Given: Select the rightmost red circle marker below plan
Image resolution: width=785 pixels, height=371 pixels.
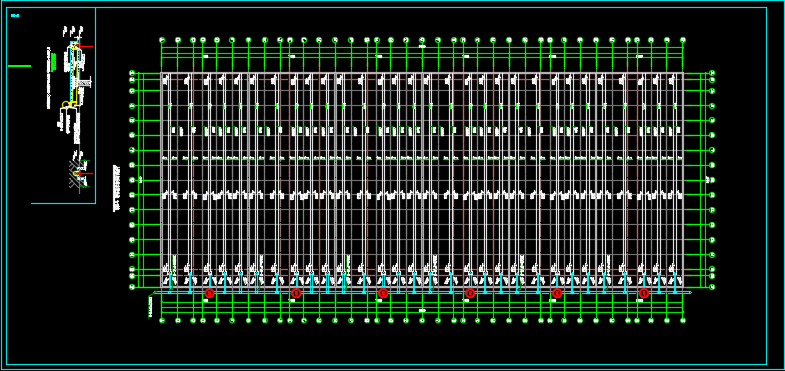Looking at the screenshot, I should [644, 293].
